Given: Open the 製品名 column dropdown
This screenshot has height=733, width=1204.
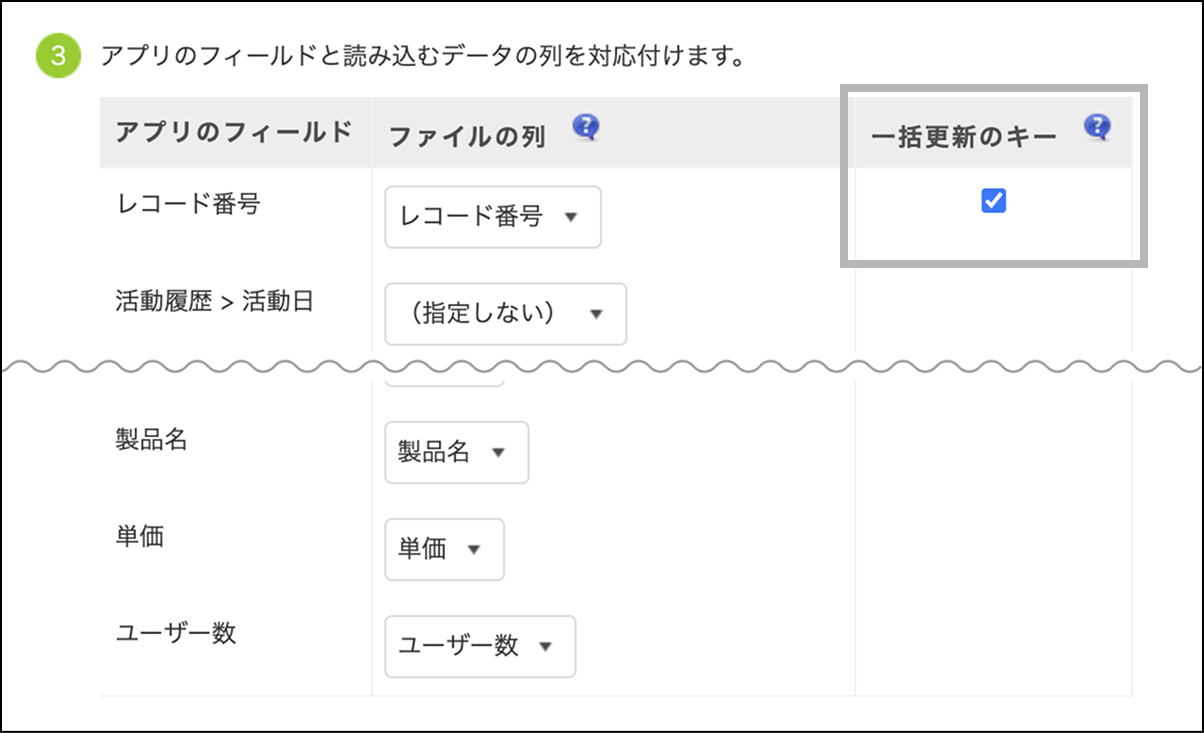Looking at the screenshot, I should tap(456, 452).
